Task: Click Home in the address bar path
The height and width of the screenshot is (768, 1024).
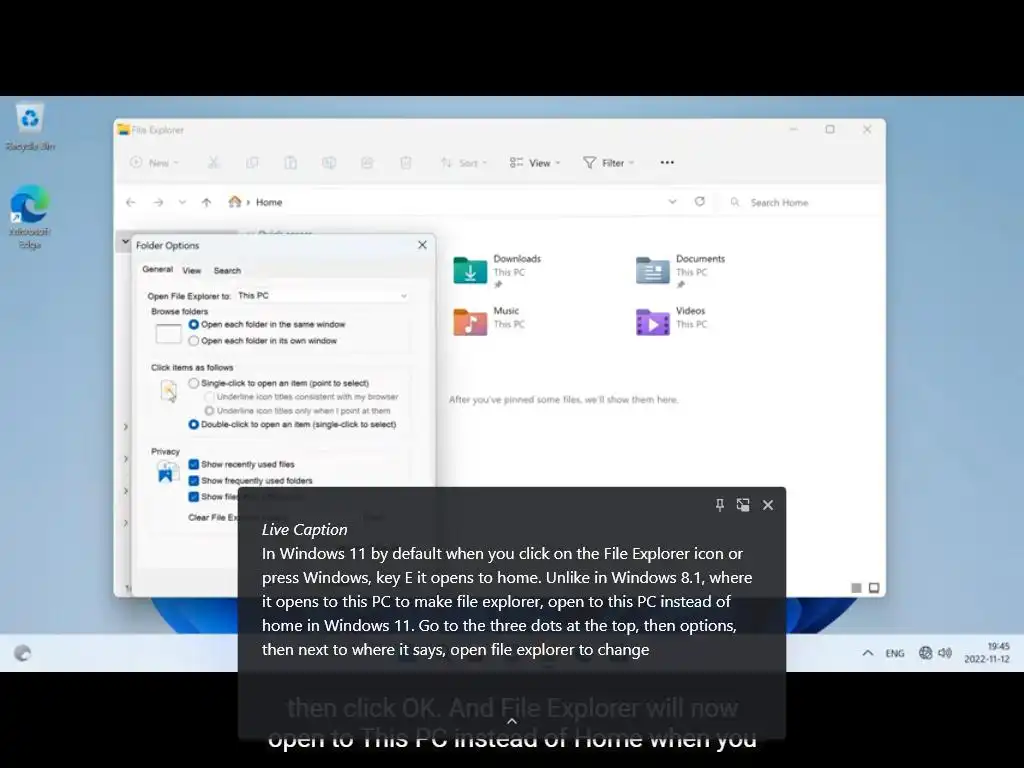Action: tap(269, 202)
